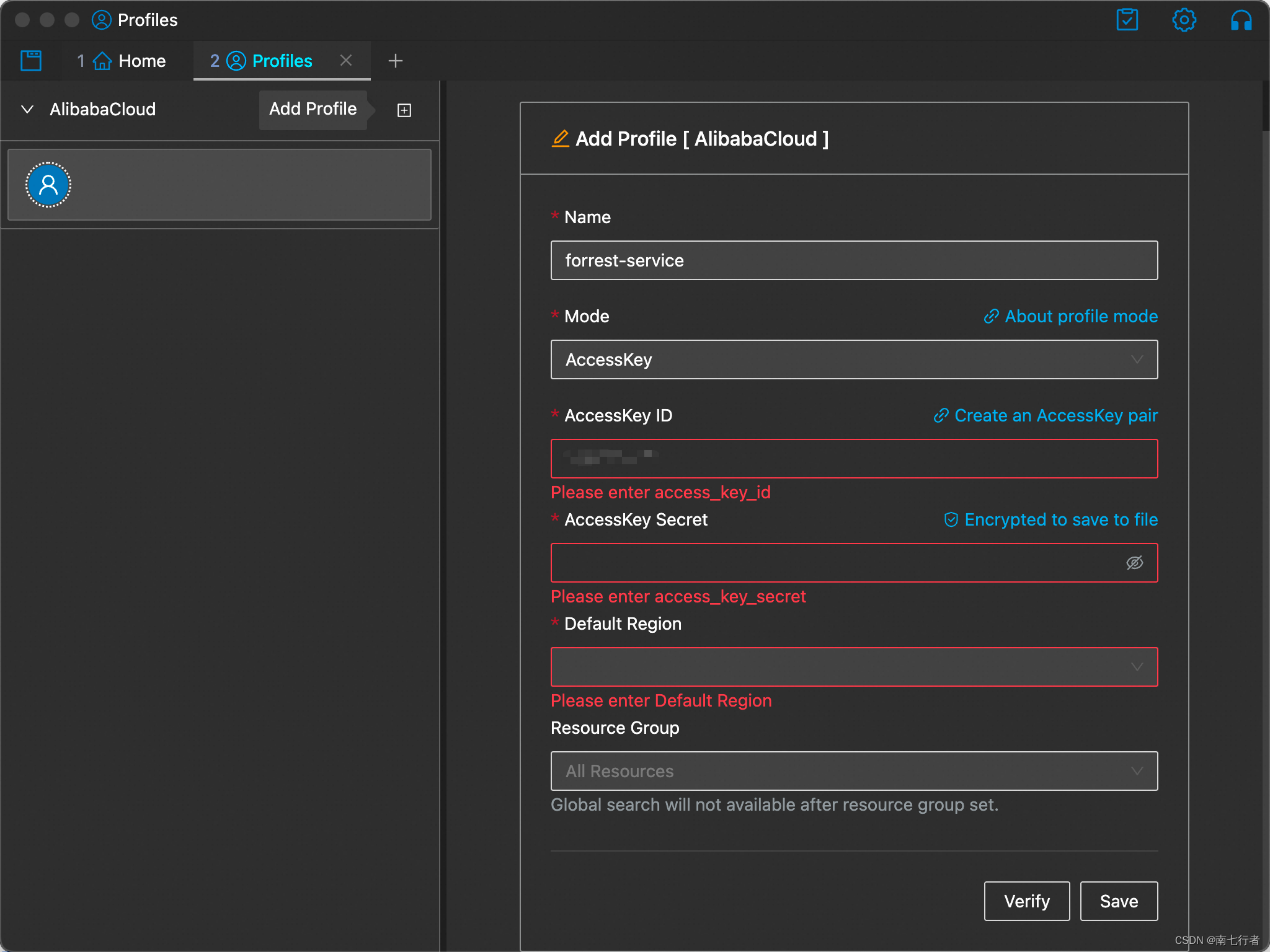The width and height of the screenshot is (1270, 952).
Task: Click the Global search notice text
Action: pyautogui.click(x=775, y=804)
